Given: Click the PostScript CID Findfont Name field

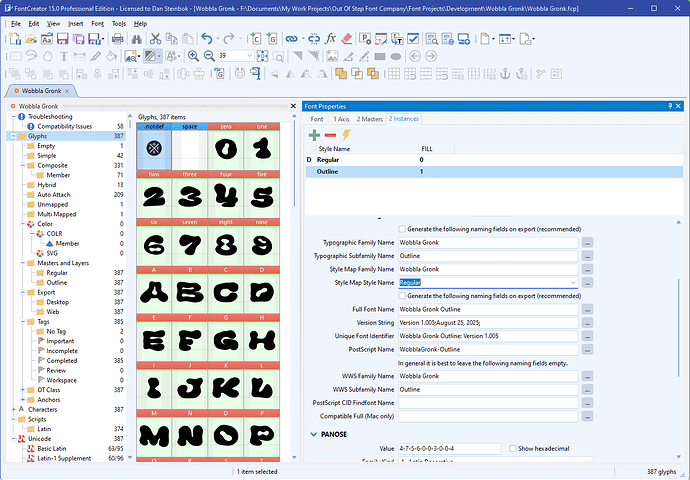Looking at the screenshot, I should point(488,403).
